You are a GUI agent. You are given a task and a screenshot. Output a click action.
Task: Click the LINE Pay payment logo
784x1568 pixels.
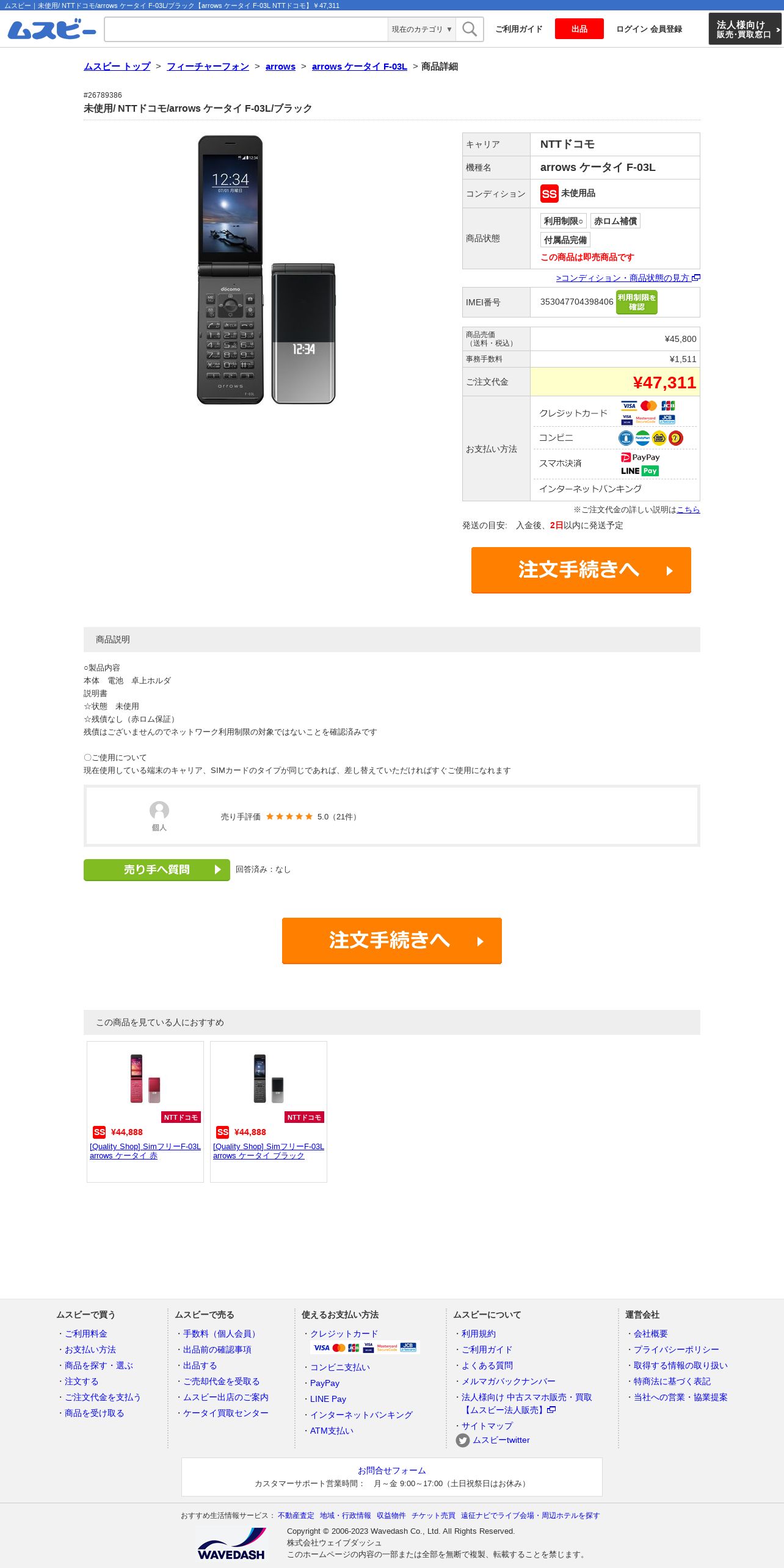pyautogui.click(x=640, y=471)
